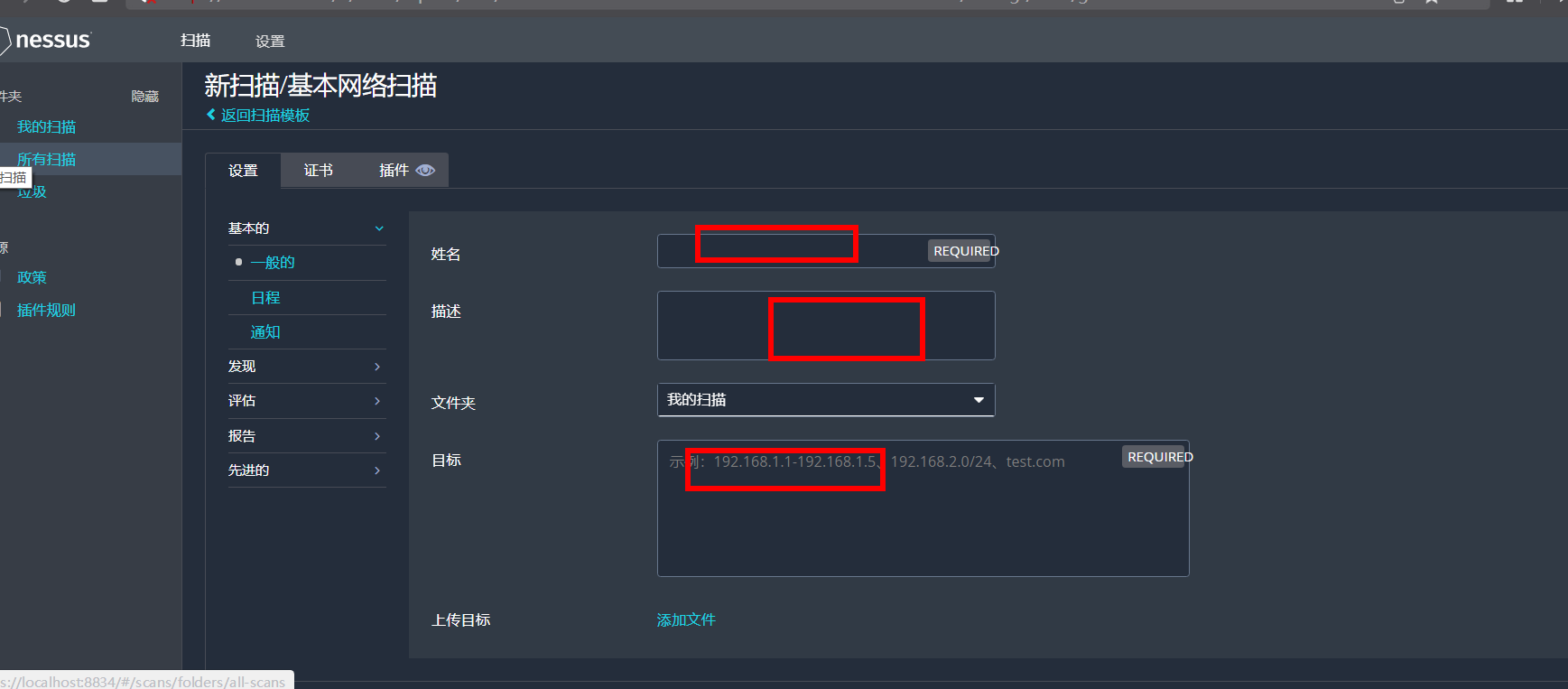The width and height of the screenshot is (1568, 689).
Task: Open 垃圾 folder in sidebar
Action: 32,192
